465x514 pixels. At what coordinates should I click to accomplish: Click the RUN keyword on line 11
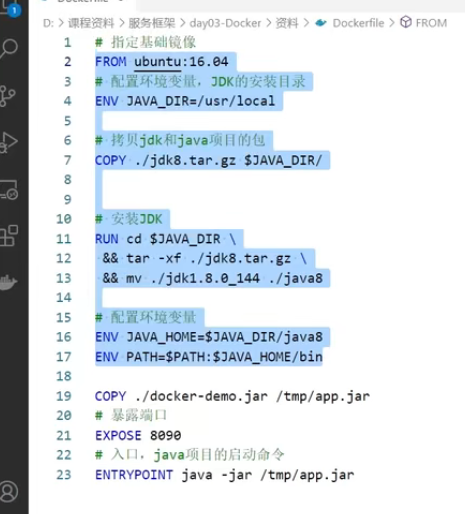click(x=107, y=239)
